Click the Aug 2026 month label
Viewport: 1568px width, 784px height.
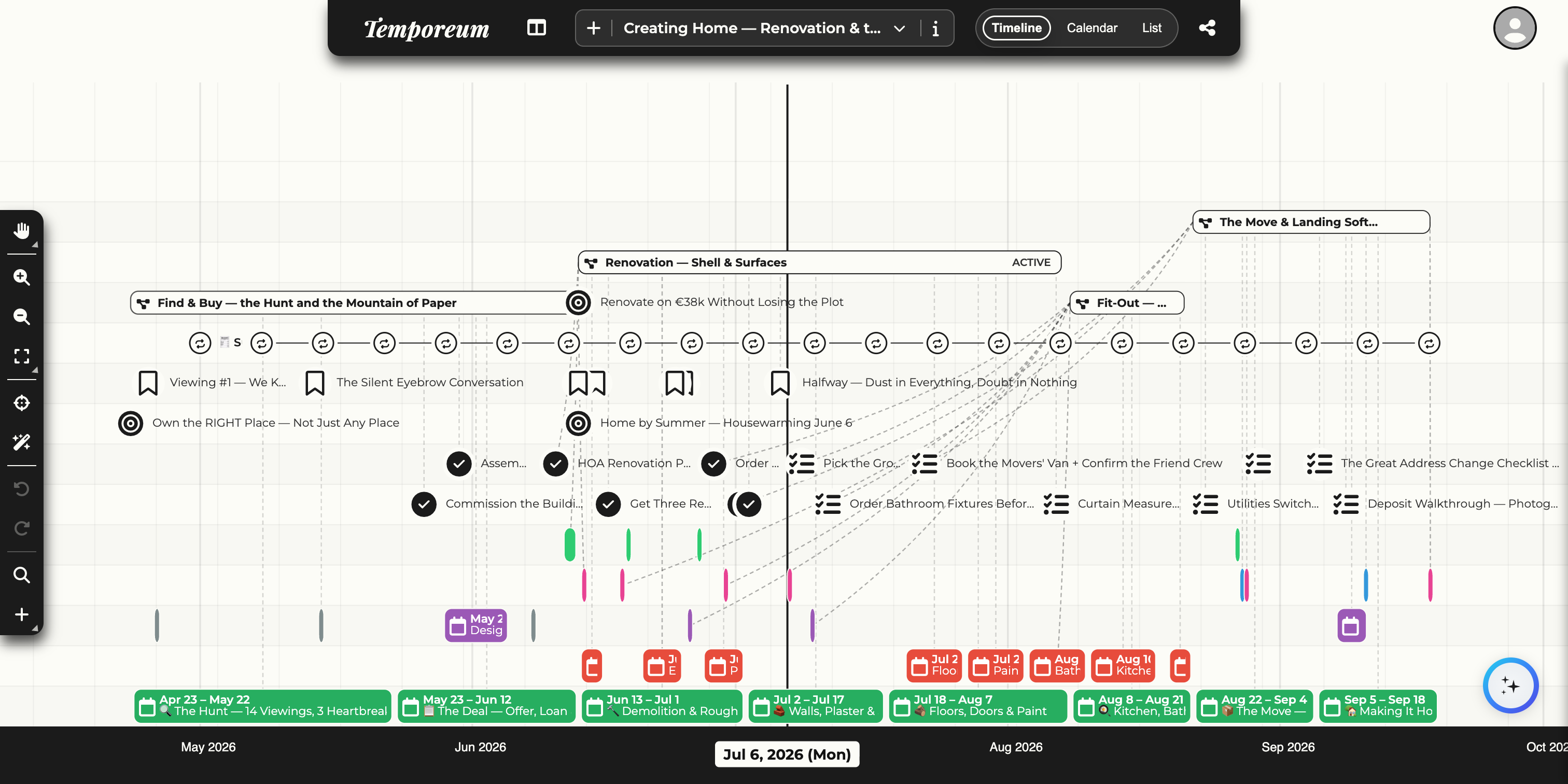[1015, 747]
